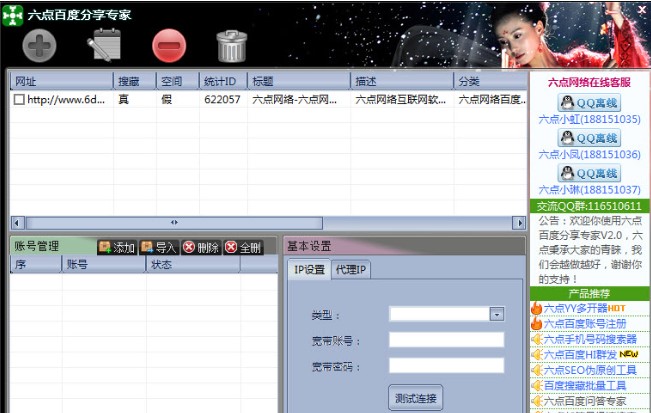The image size is (651, 413).
Task: Click the 账号 column header
Action: tap(104, 264)
